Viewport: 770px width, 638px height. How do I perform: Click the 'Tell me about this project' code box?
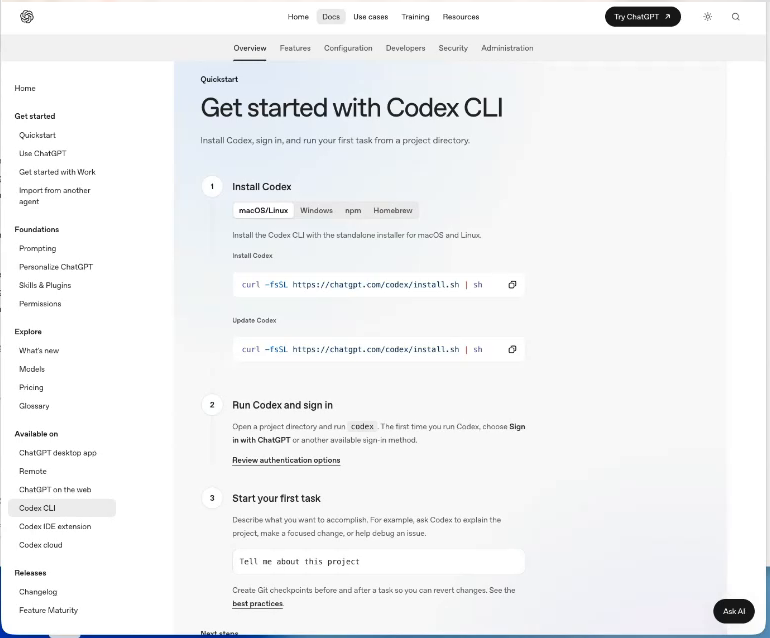coord(379,561)
